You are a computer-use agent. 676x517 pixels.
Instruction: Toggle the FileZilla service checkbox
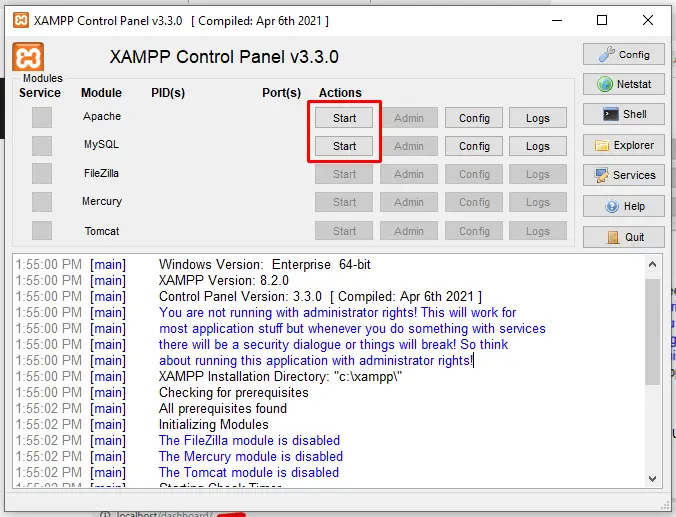pyautogui.click(x=42, y=174)
